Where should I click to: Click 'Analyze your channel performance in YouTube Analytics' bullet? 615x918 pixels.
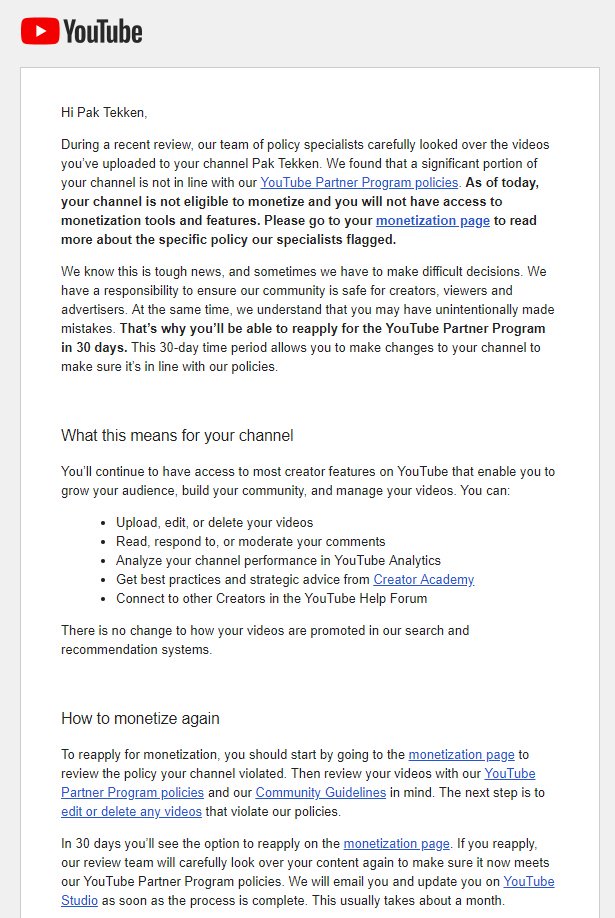click(x=278, y=561)
